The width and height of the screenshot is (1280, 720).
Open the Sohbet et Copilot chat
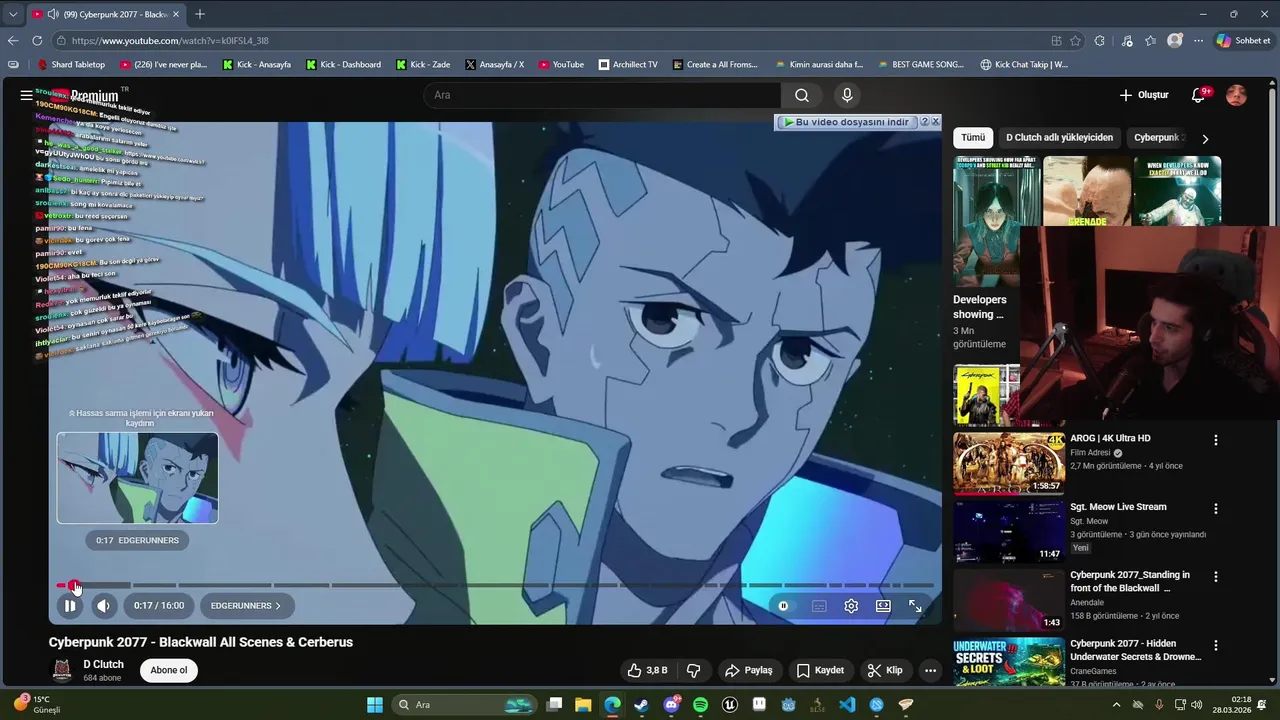click(1243, 41)
